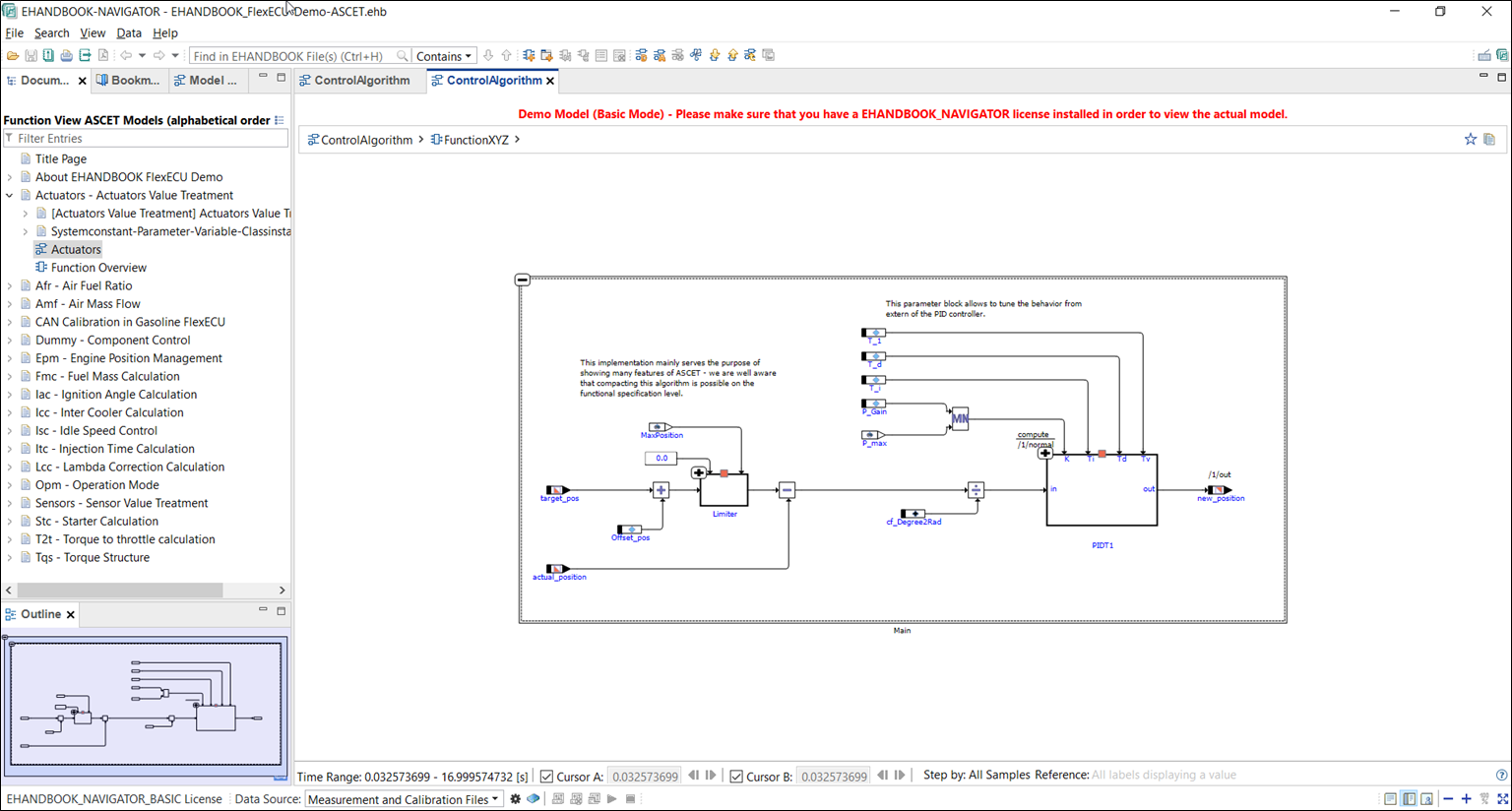The image size is (1512, 811).
Task: Click the fit-to-screen icon at bottom right
Action: [1502, 799]
